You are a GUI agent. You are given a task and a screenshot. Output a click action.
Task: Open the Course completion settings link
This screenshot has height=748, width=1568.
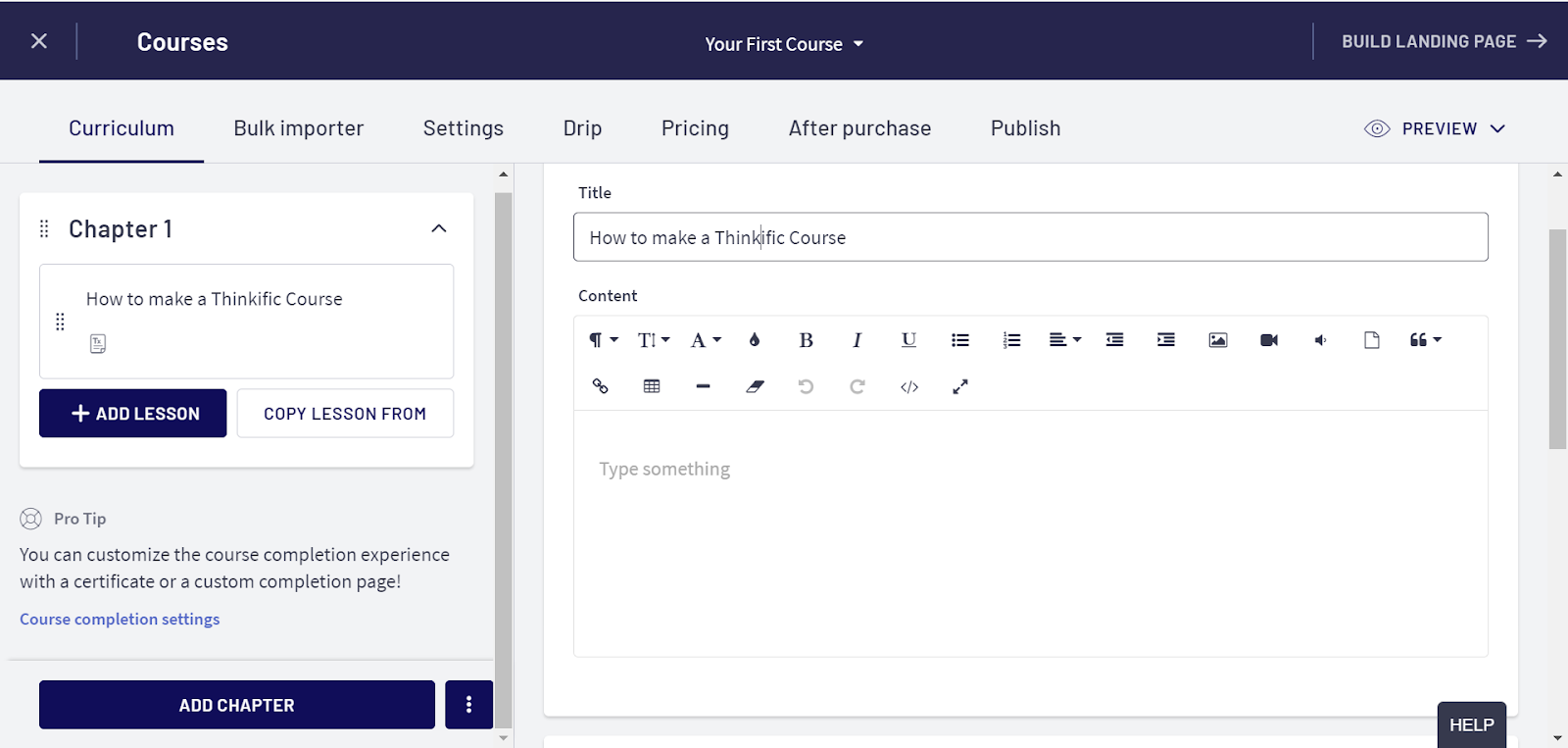click(120, 620)
